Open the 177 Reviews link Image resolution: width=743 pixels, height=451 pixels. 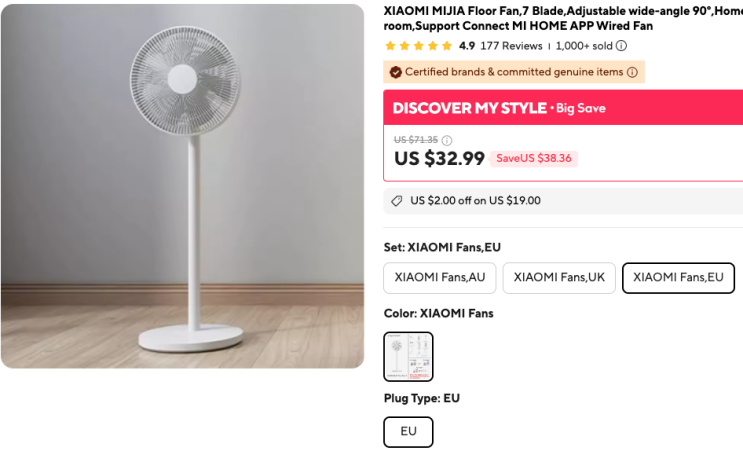pos(511,46)
